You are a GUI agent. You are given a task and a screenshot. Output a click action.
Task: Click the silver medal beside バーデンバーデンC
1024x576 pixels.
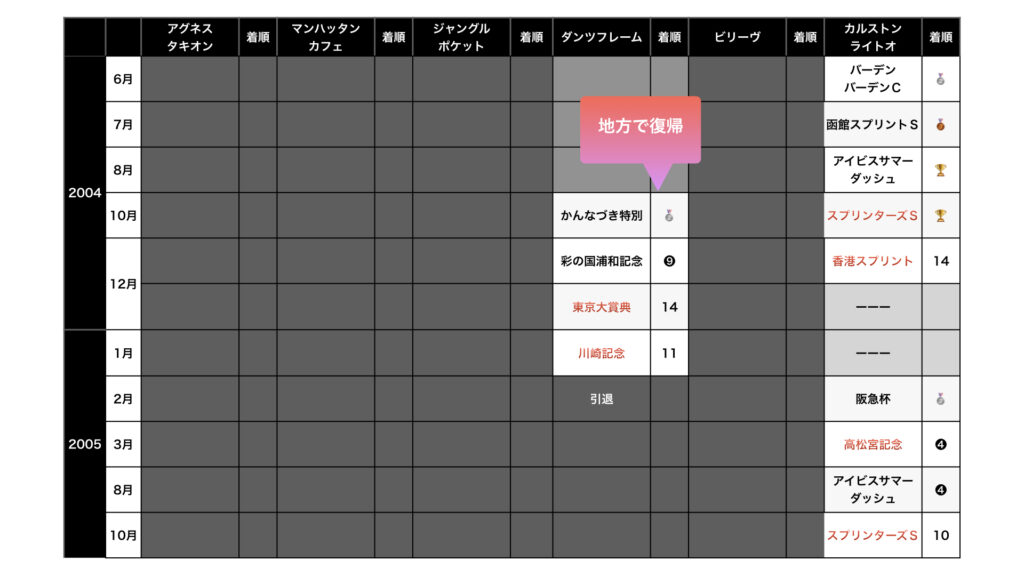click(940, 79)
